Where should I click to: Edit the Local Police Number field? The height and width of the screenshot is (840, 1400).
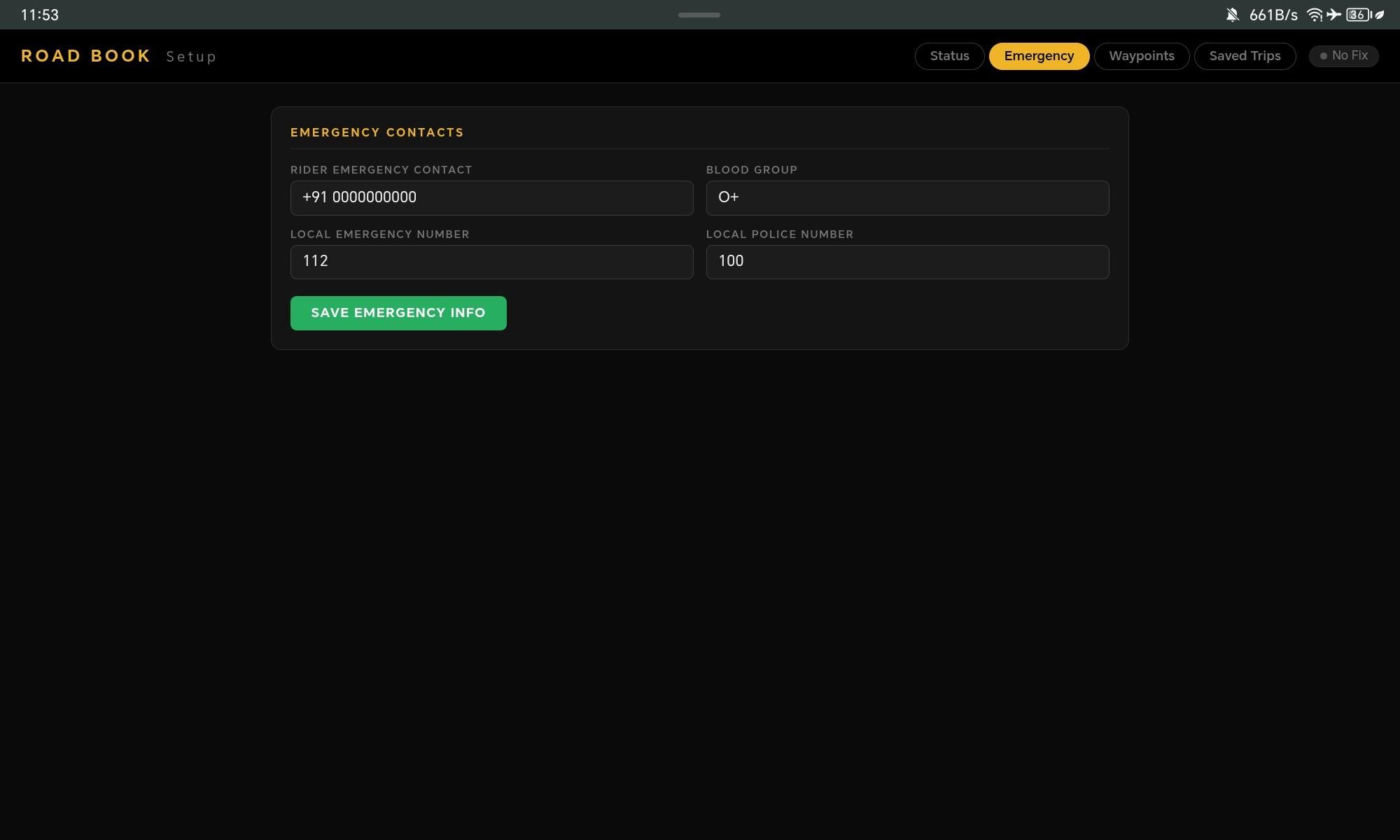pos(907,262)
